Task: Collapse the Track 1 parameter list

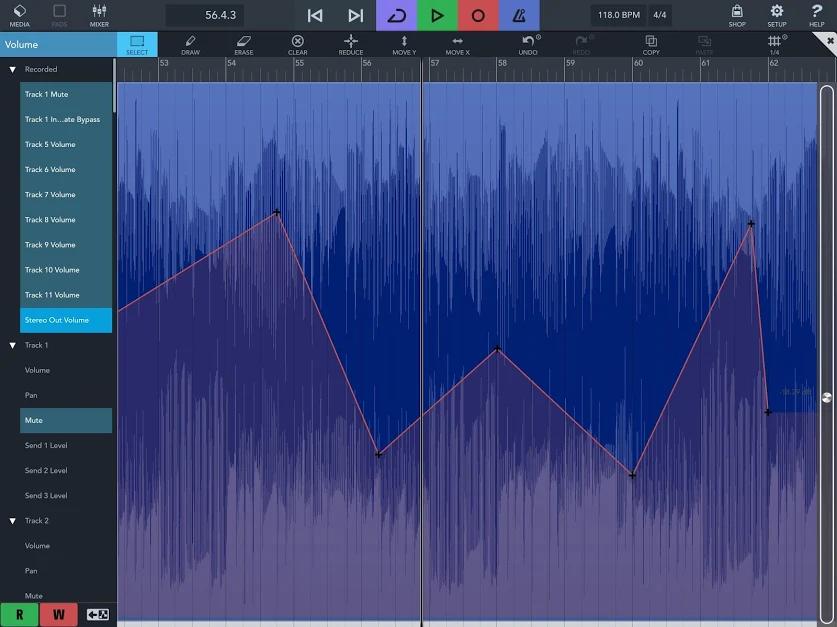Action: coord(12,345)
